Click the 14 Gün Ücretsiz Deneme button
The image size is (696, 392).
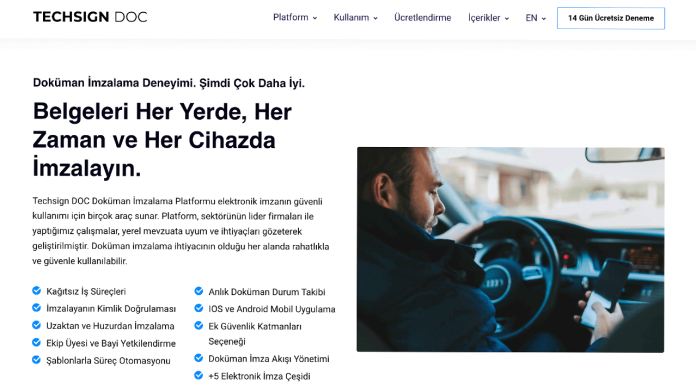[611, 18]
